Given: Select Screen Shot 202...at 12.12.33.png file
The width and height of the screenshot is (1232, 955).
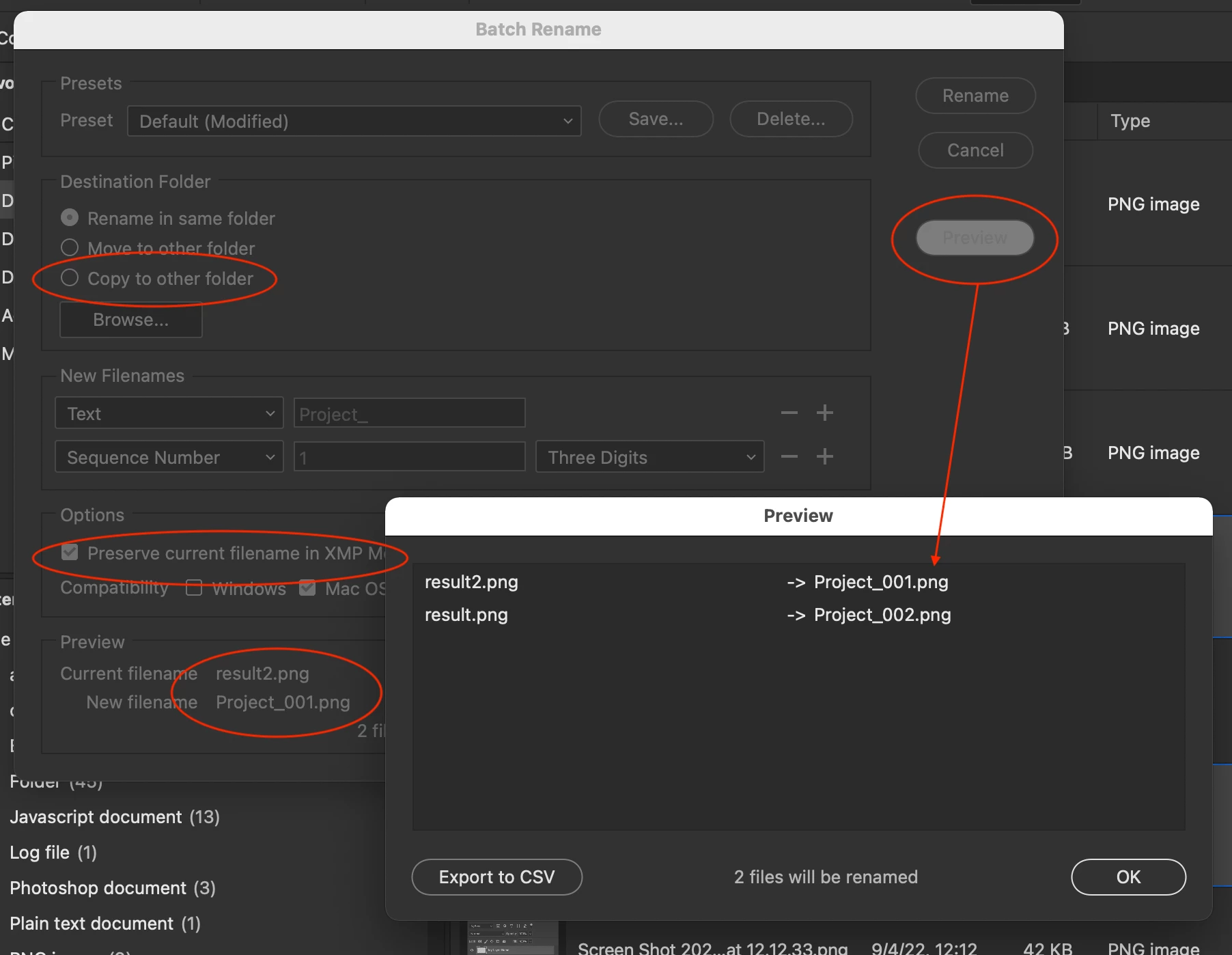Looking at the screenshot, I should point(713,948).
